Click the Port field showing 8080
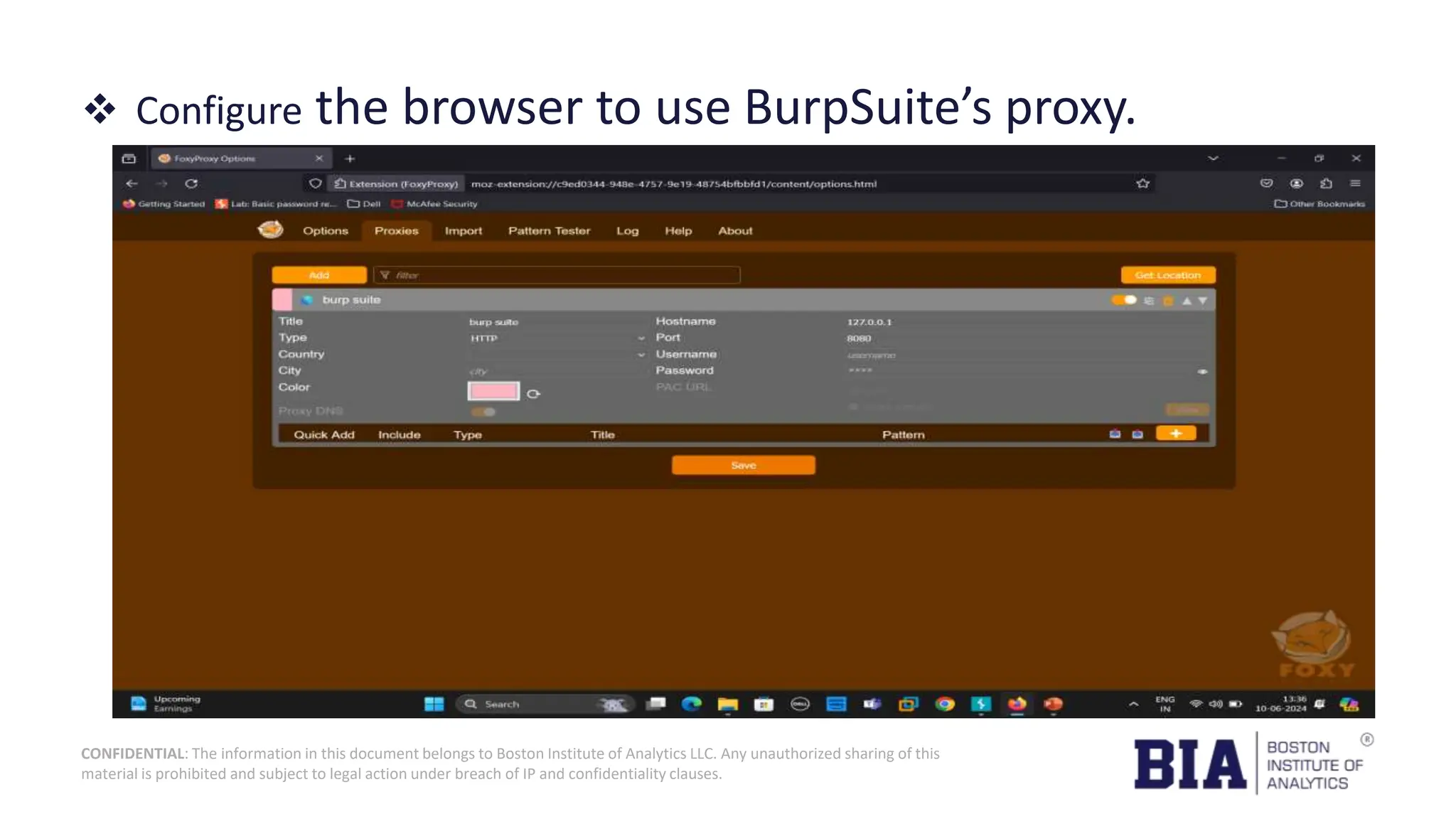The image size is (1456, 819). click(1027, 338)
